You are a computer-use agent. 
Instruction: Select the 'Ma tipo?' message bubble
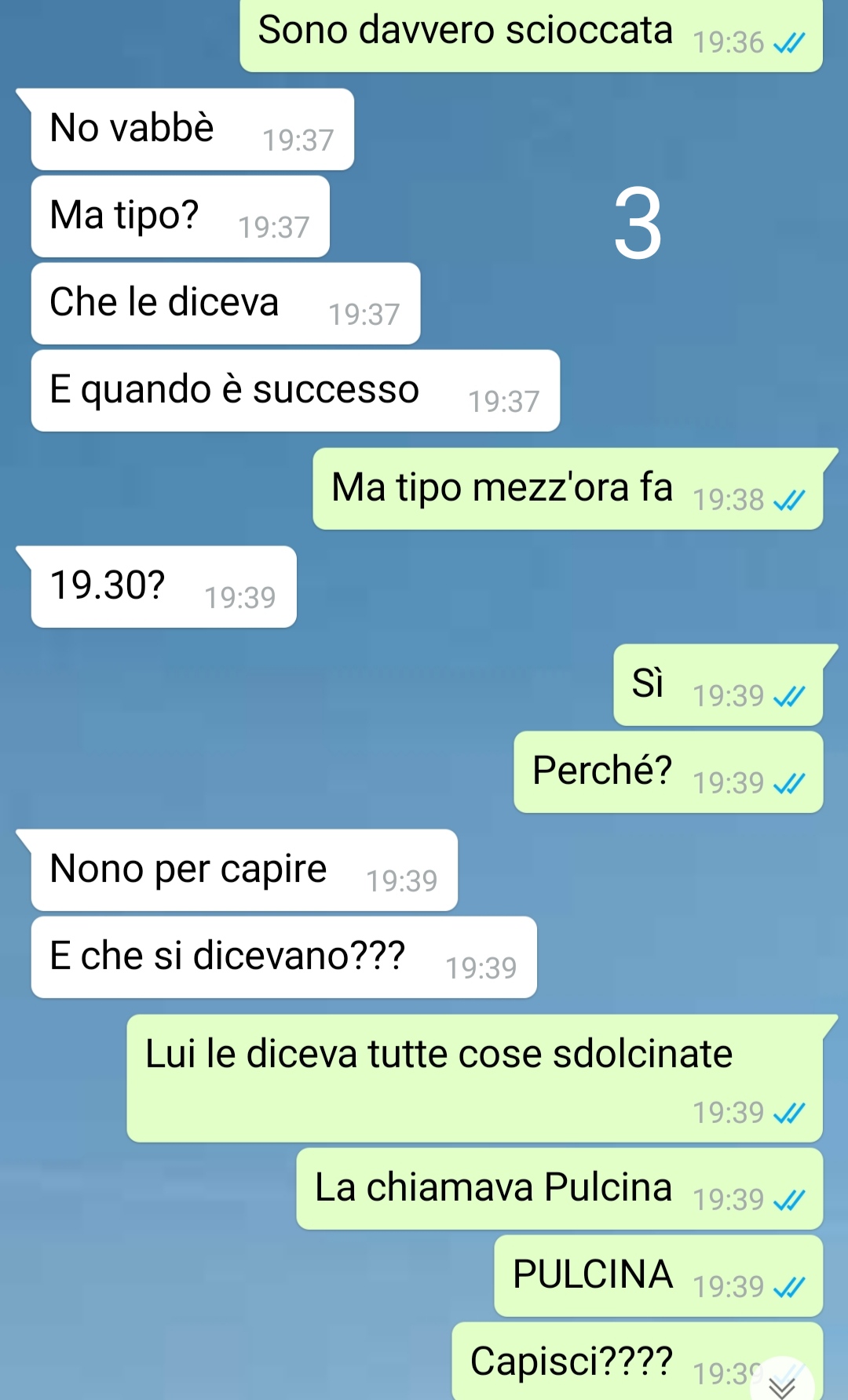tap(180, 217)
